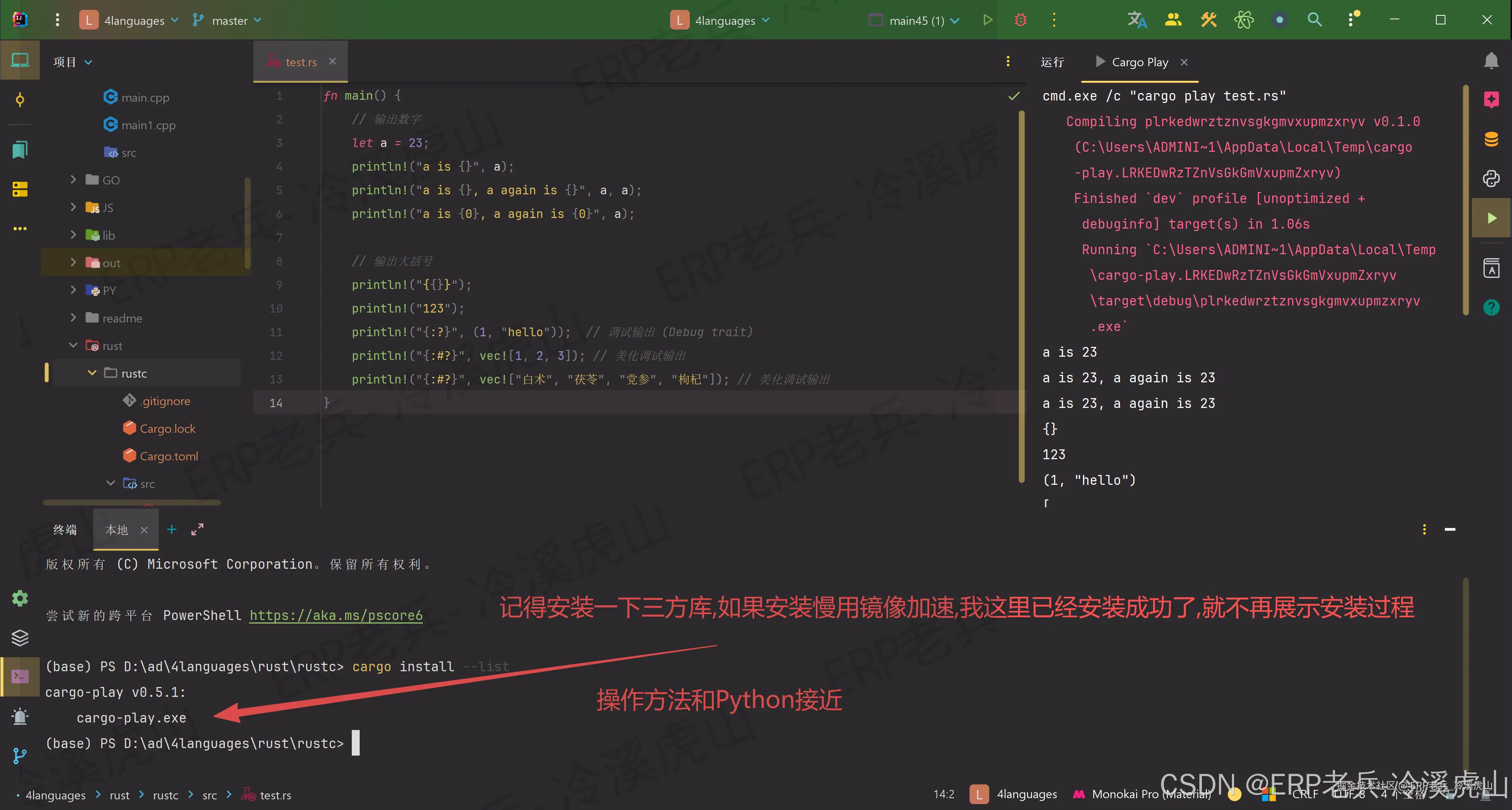Open Search Everywhere with the magnifier icon
This screenshot has width=1512, height=810.
1315,19
